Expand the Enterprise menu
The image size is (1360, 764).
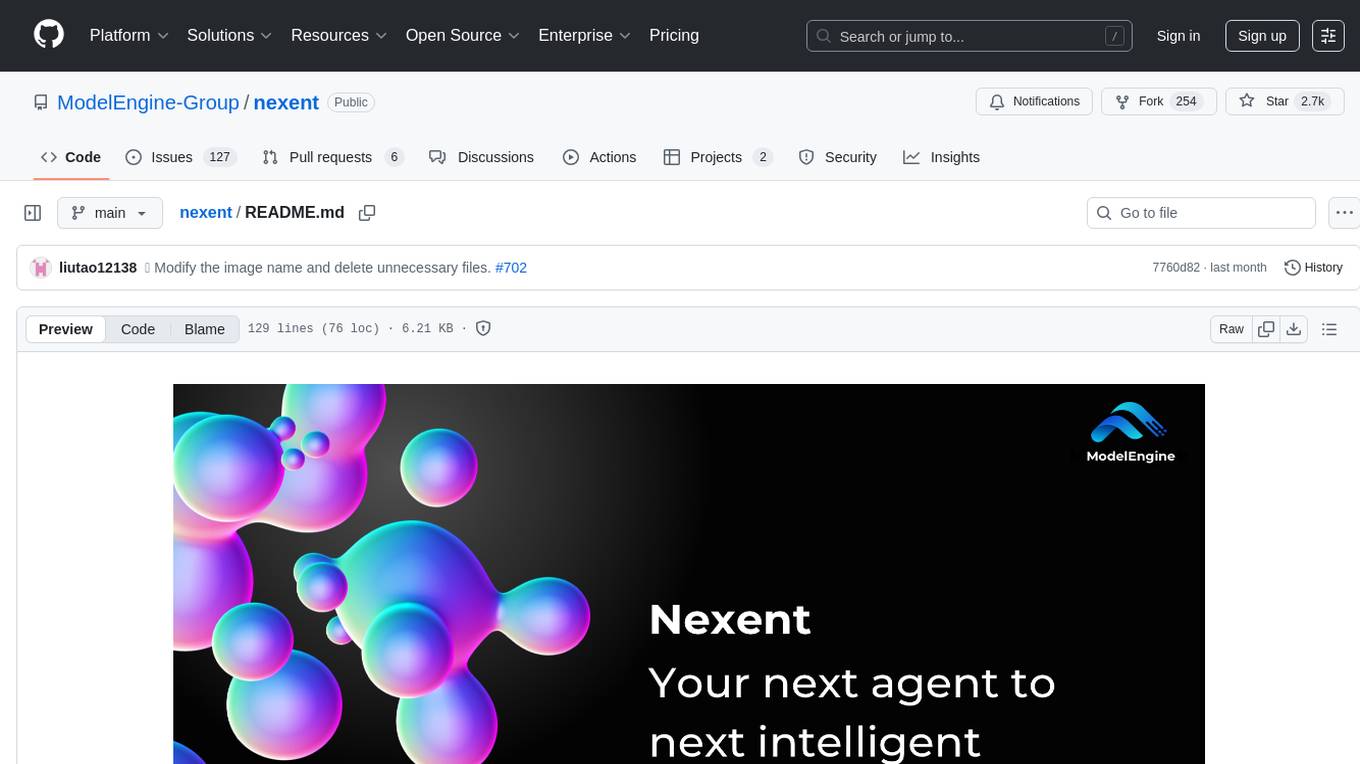point(584,35)
